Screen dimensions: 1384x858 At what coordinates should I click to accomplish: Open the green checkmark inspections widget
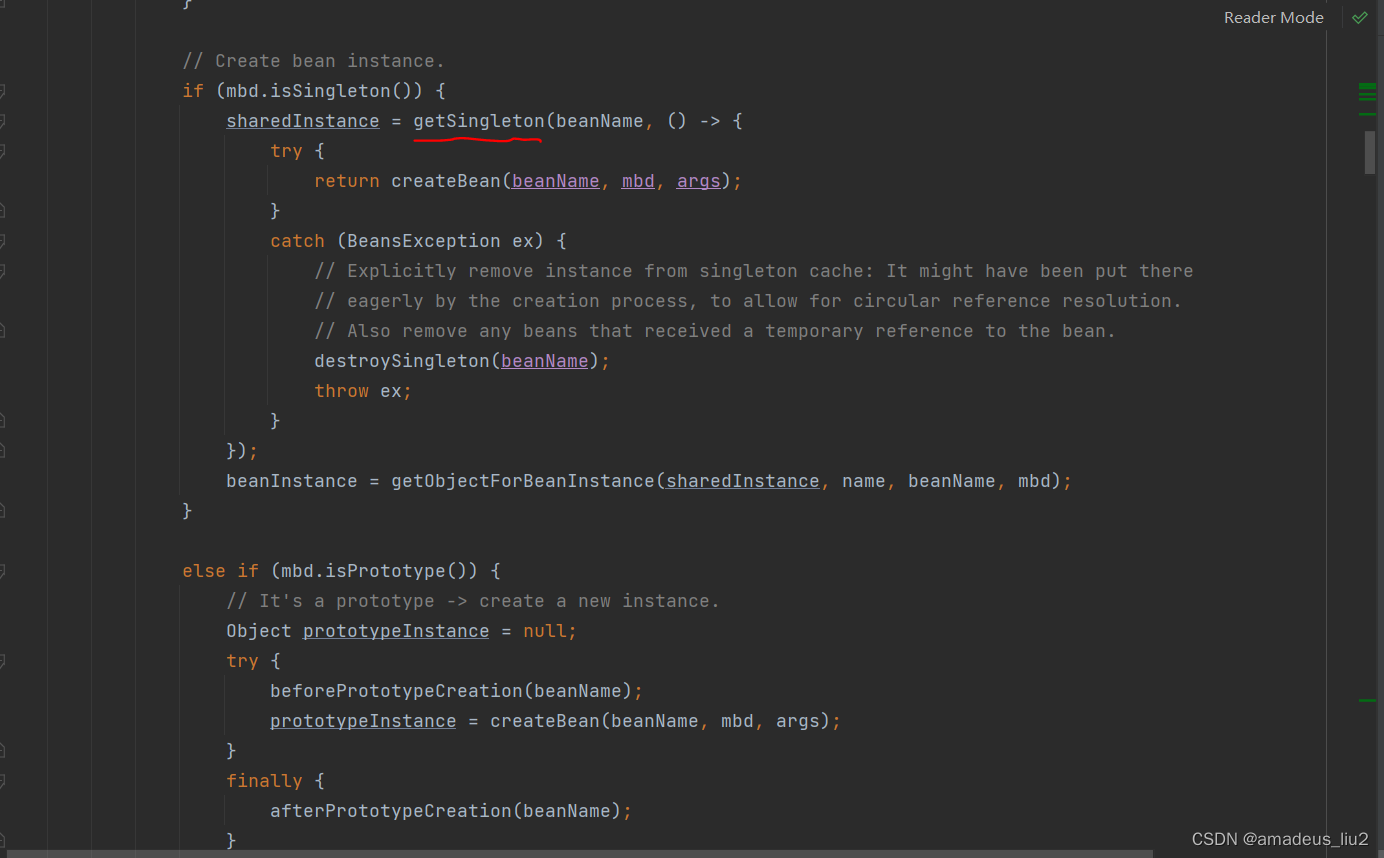tap(1359, 17)
